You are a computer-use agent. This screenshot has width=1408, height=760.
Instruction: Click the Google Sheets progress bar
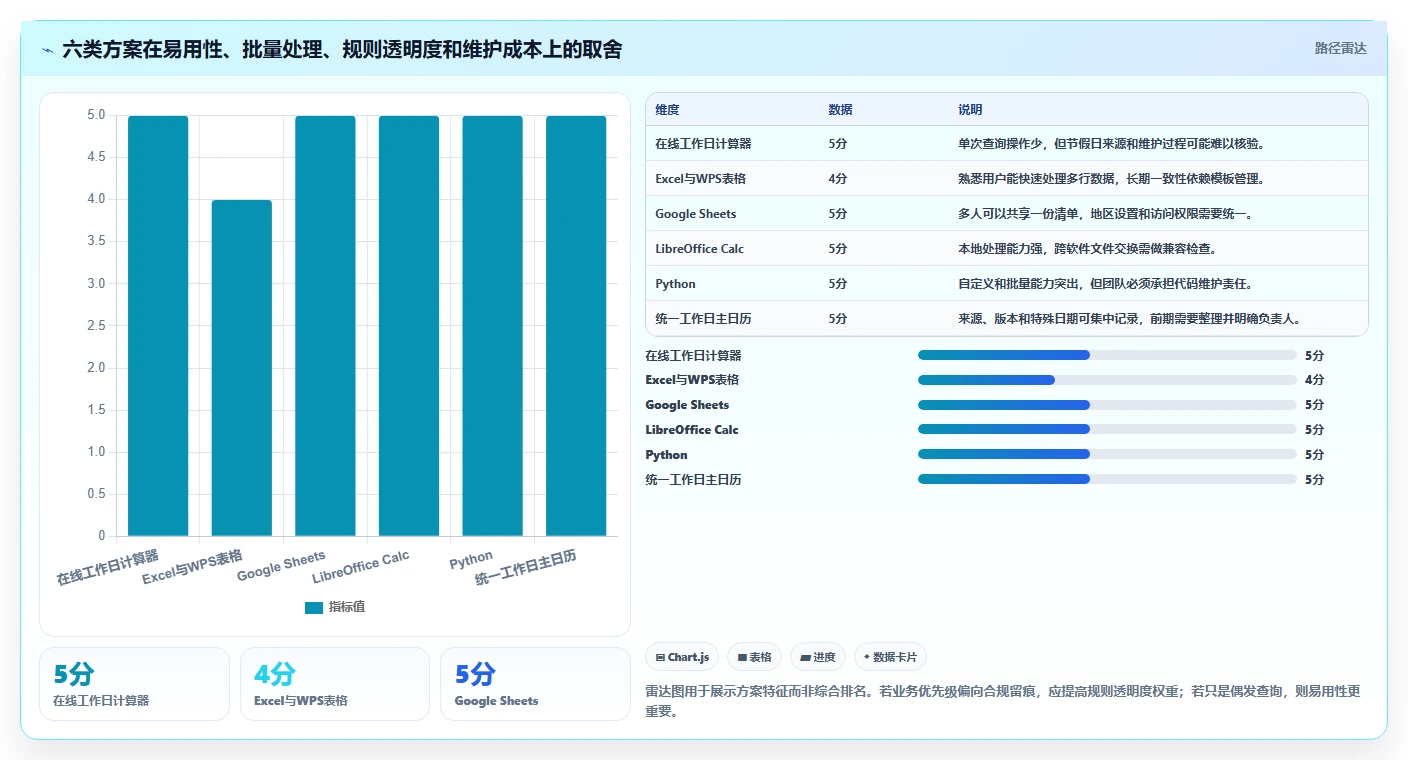click(1107, 405)
